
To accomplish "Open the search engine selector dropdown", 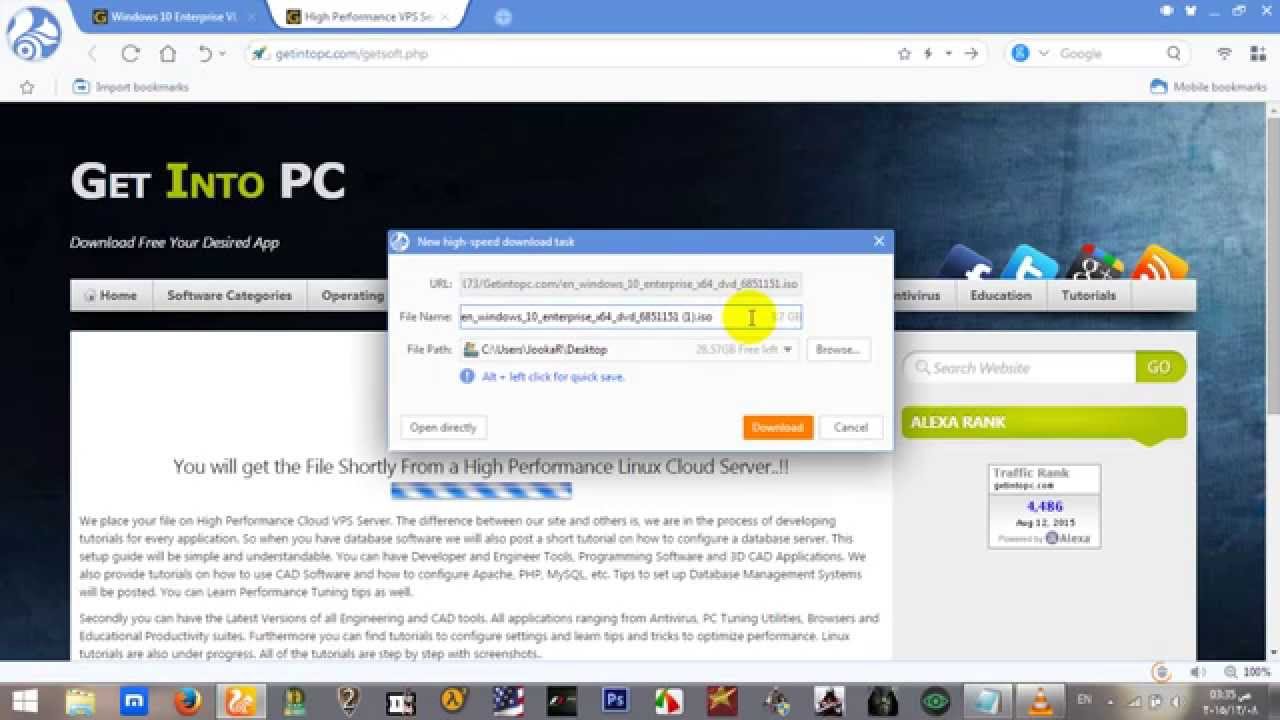I will coord(1044,54).
